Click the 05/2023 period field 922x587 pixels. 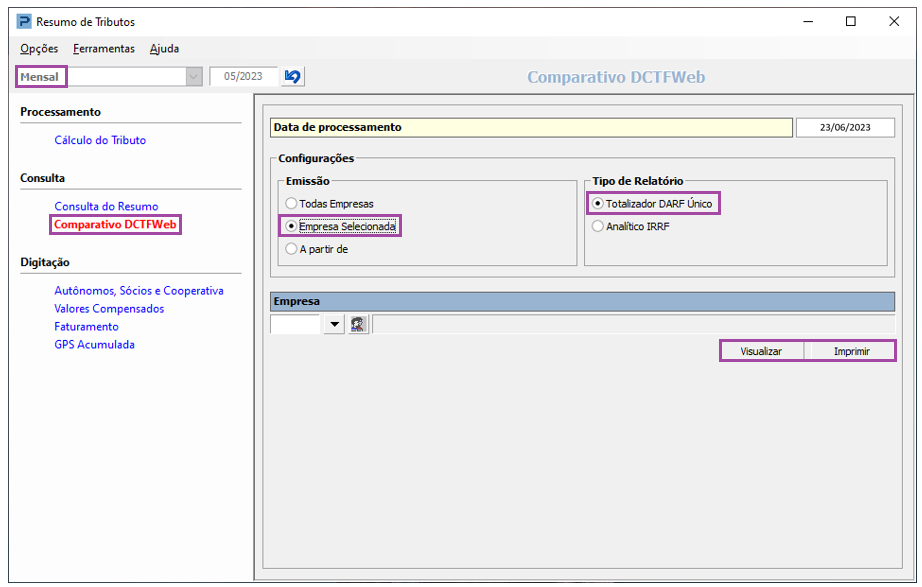[x=243, y=76]
